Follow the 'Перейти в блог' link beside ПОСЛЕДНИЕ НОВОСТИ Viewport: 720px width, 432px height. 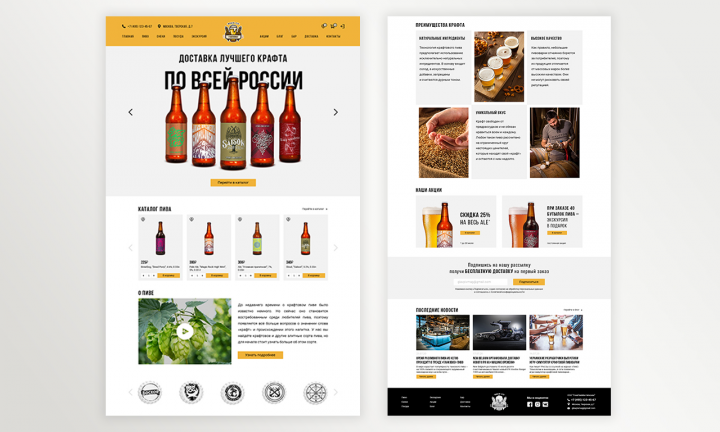coord(573,310)
